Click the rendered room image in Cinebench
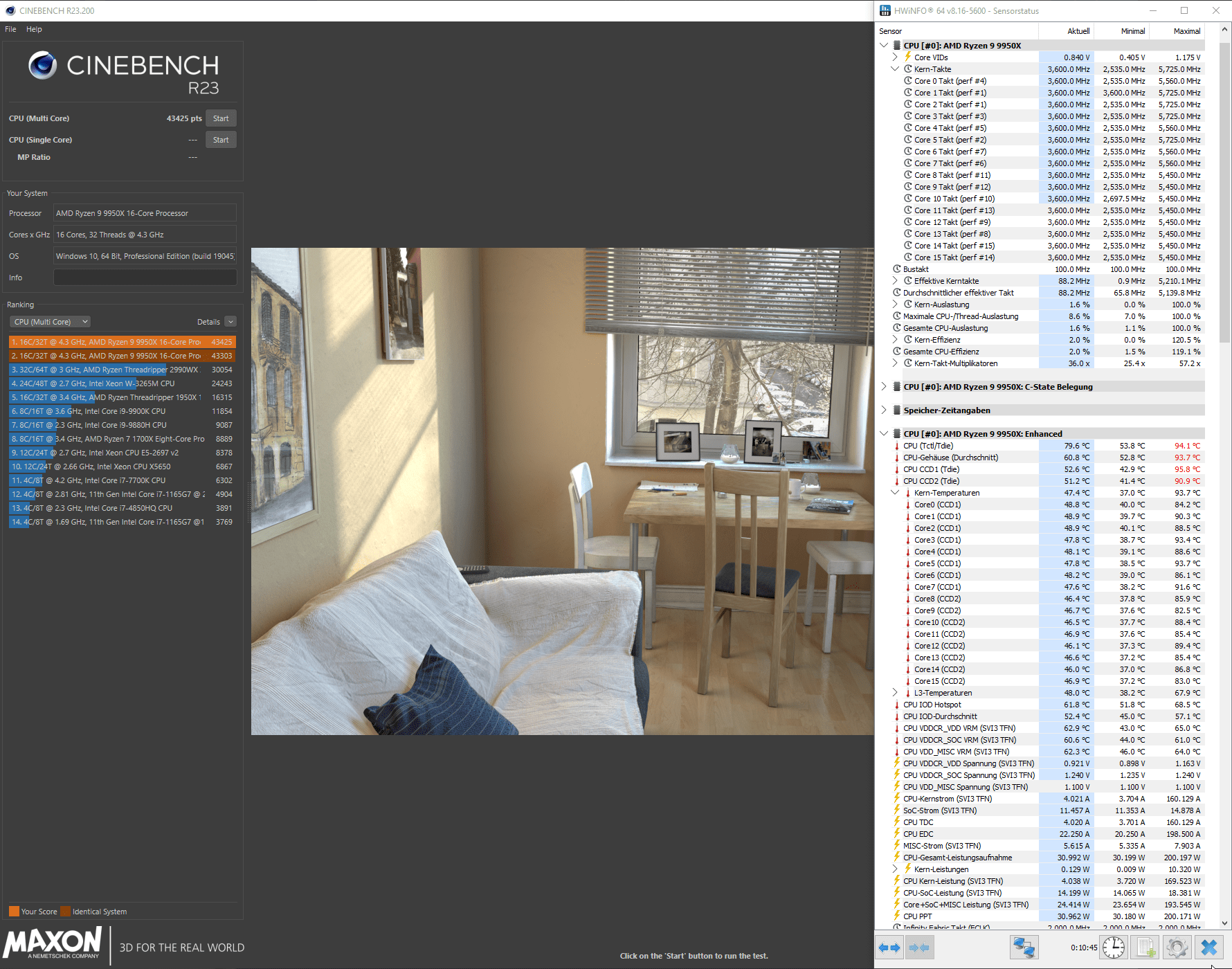The height and width of the screenshot is (969, 1232). click(x=562, y=491)
